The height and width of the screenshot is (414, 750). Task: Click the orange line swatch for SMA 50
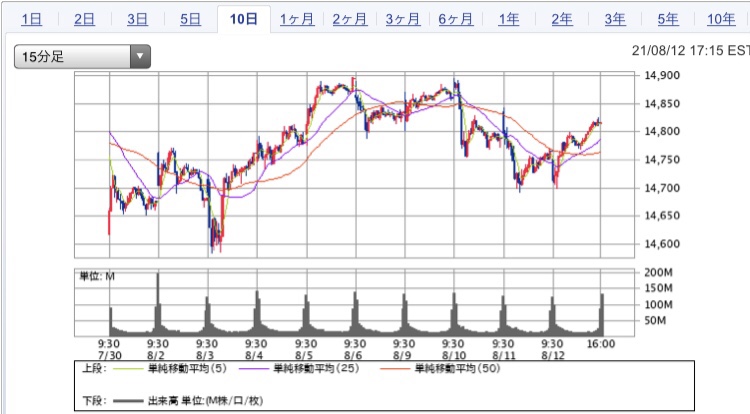point(395,369)
